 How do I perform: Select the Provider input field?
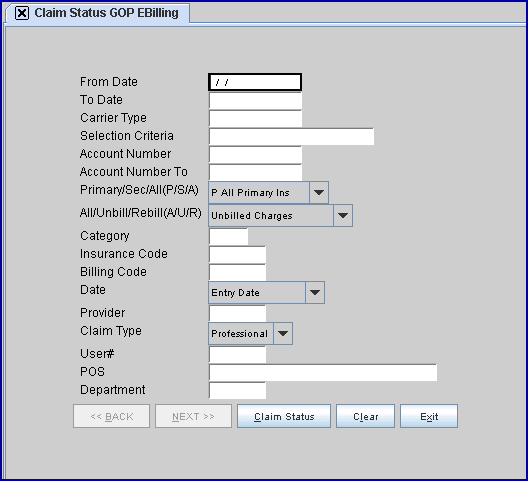coord(237,313)
